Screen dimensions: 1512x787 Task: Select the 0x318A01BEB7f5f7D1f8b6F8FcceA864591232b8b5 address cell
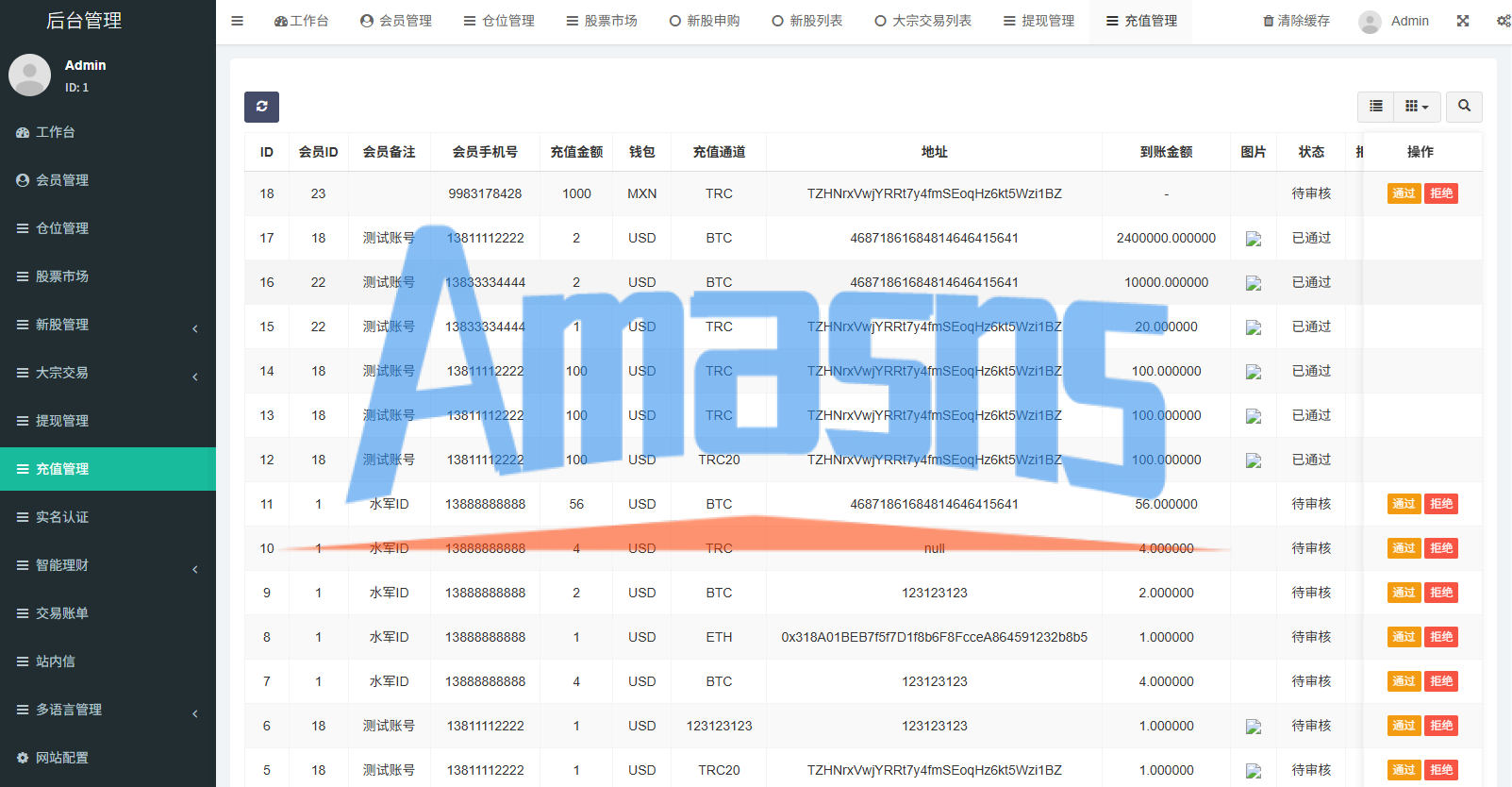click(934, 637)
